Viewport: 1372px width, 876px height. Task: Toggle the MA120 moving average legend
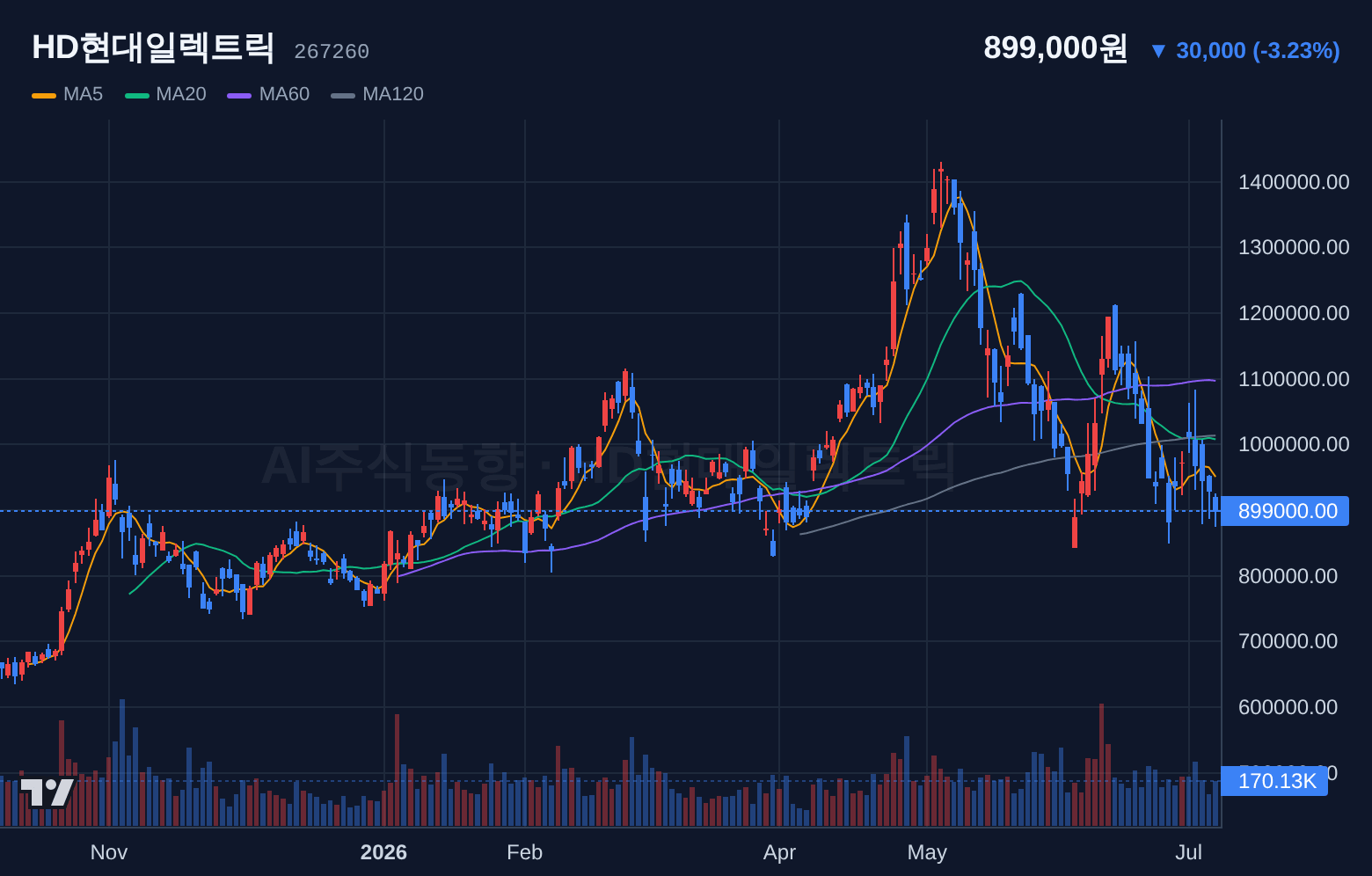[x=377, y=94]
